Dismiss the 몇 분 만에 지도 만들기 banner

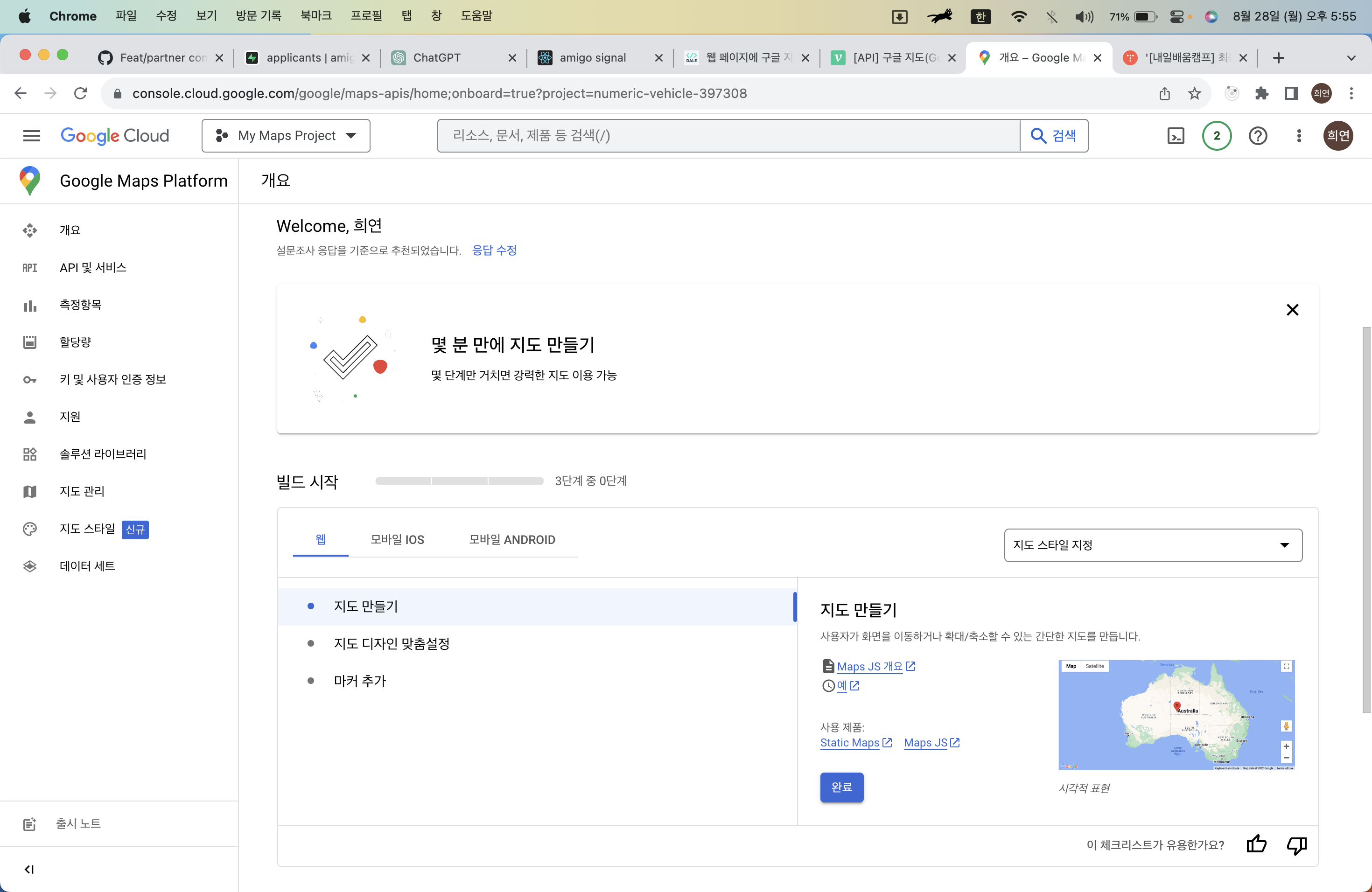tap(1293, 310)
